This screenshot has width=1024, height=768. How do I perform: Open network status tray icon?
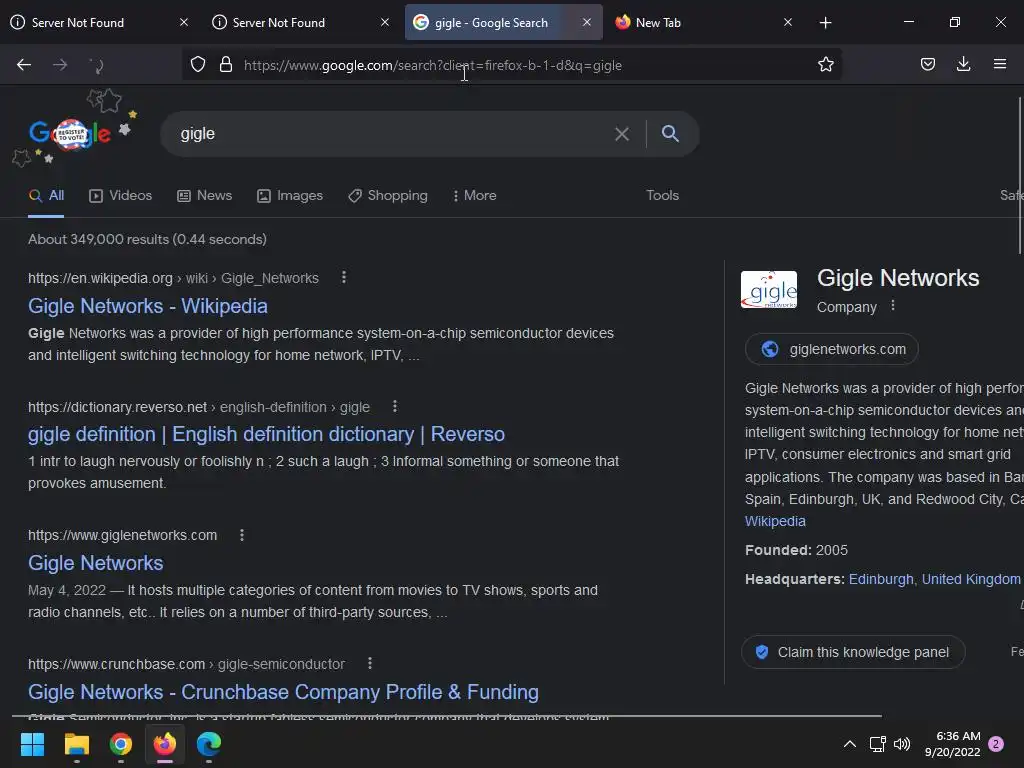click(x=877, y=744)
